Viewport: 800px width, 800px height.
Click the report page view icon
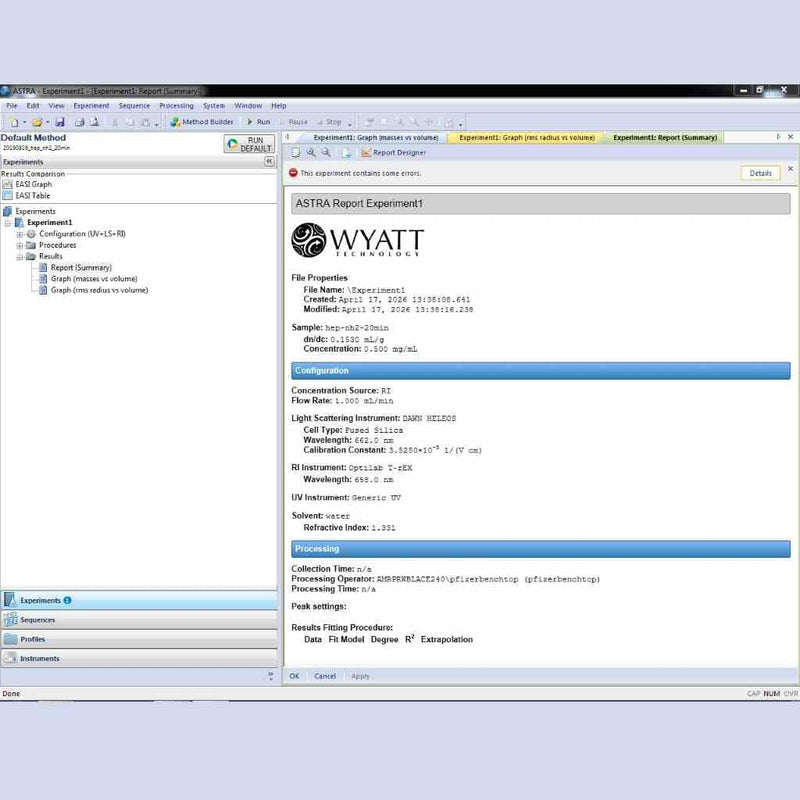[x=295, y=153]
